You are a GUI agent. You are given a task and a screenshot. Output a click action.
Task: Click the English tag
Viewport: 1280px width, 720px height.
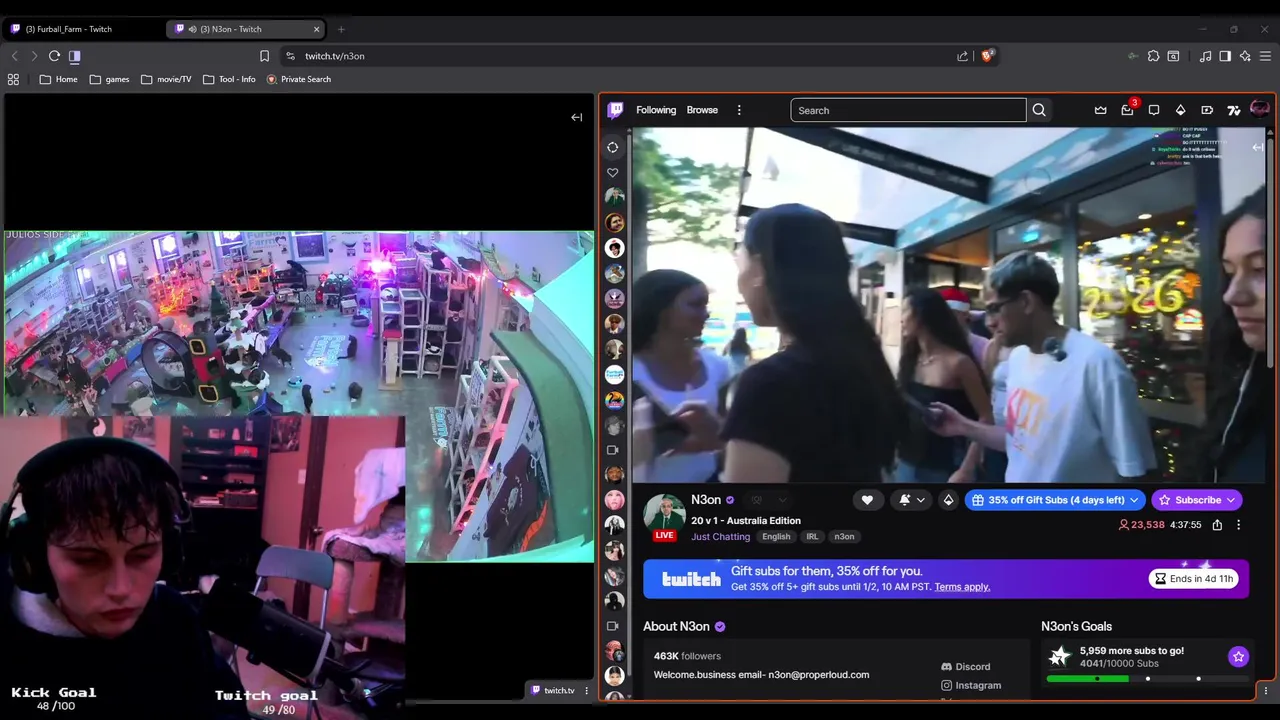click(x=776, y=537)
